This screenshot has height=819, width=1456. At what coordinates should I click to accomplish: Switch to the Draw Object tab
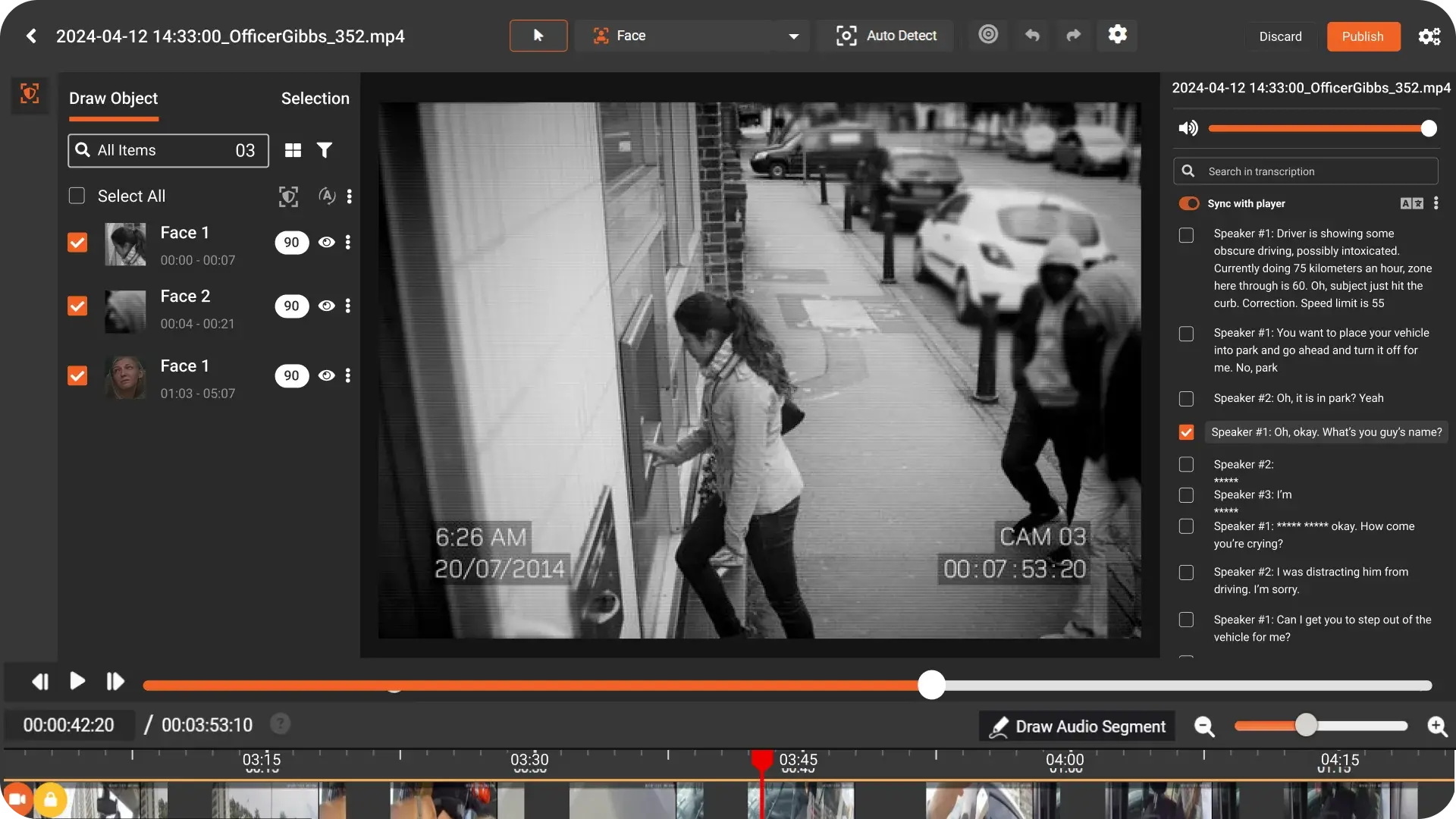click(113, 98)
